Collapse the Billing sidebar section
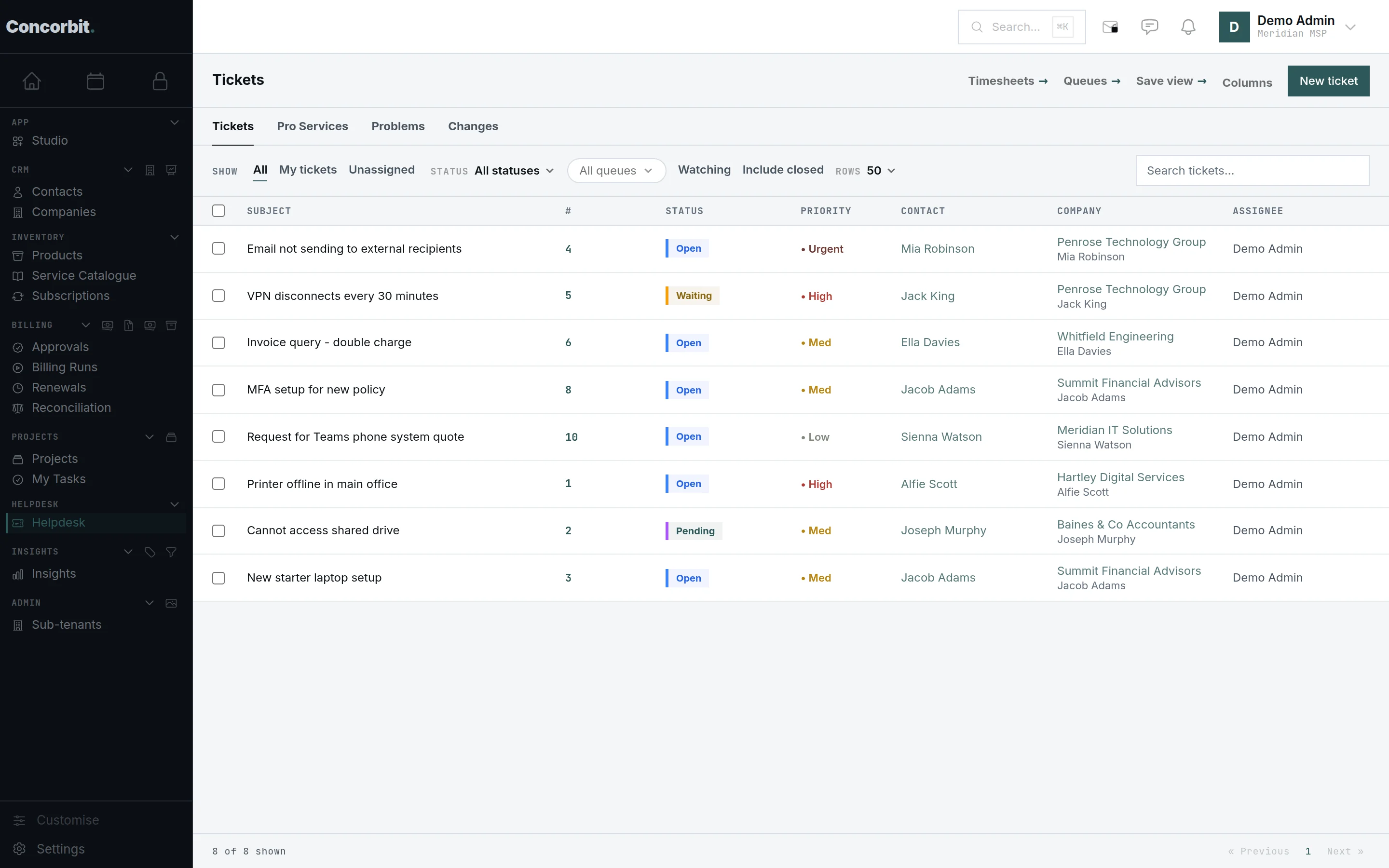Image resolution: width=1389 pixels, height=868 pixels. pos(85,325)
